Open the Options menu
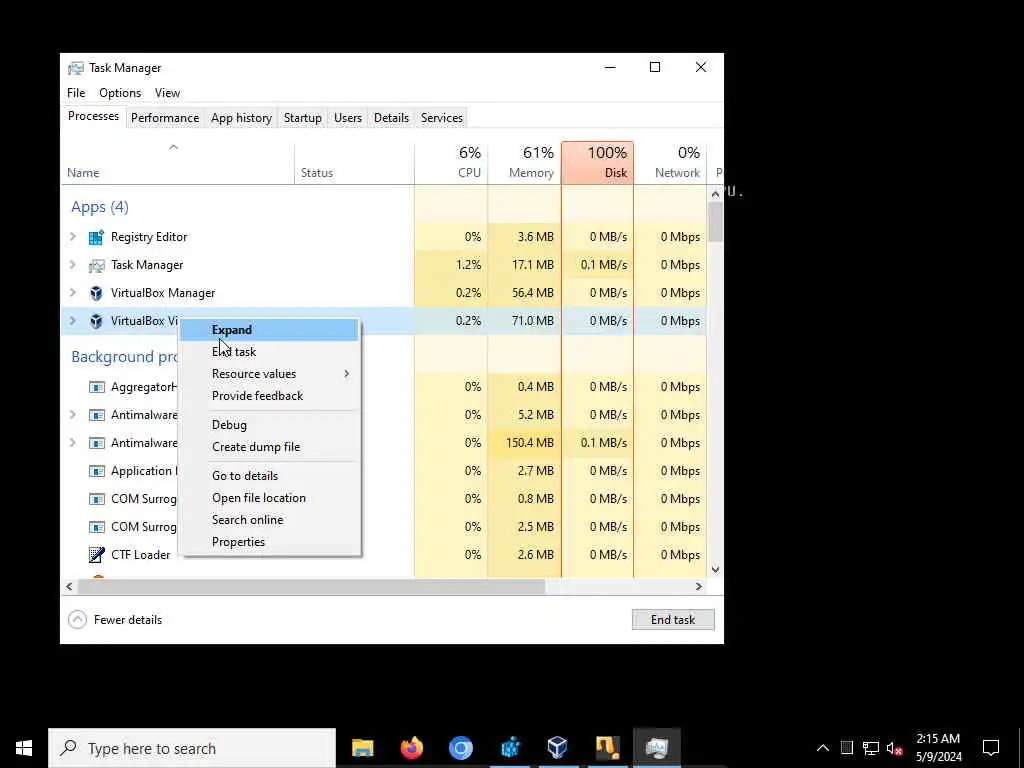Screen dimensions: 1024x768 tap(120, 93)
